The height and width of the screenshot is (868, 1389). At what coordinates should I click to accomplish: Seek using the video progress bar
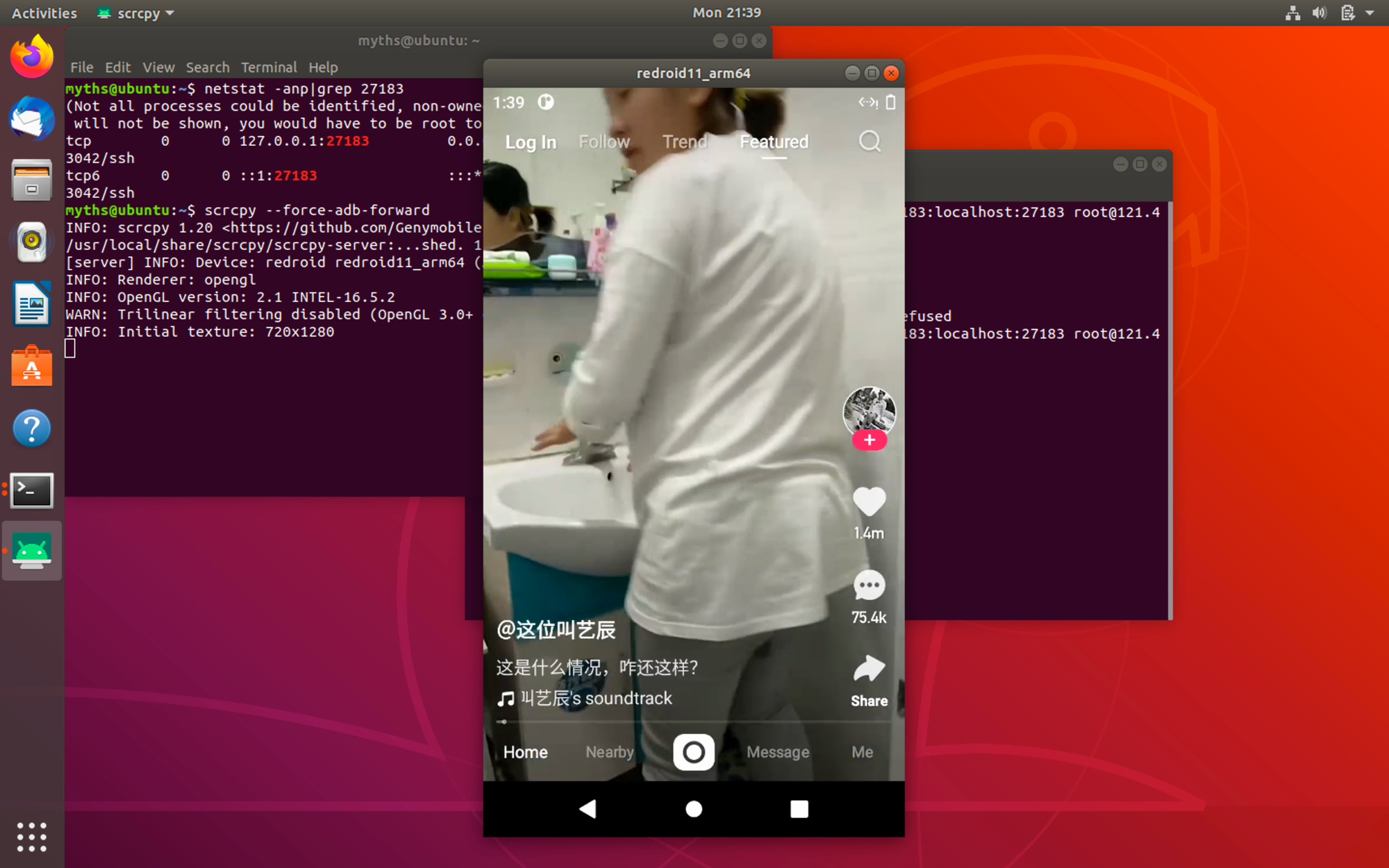point(693,722)
